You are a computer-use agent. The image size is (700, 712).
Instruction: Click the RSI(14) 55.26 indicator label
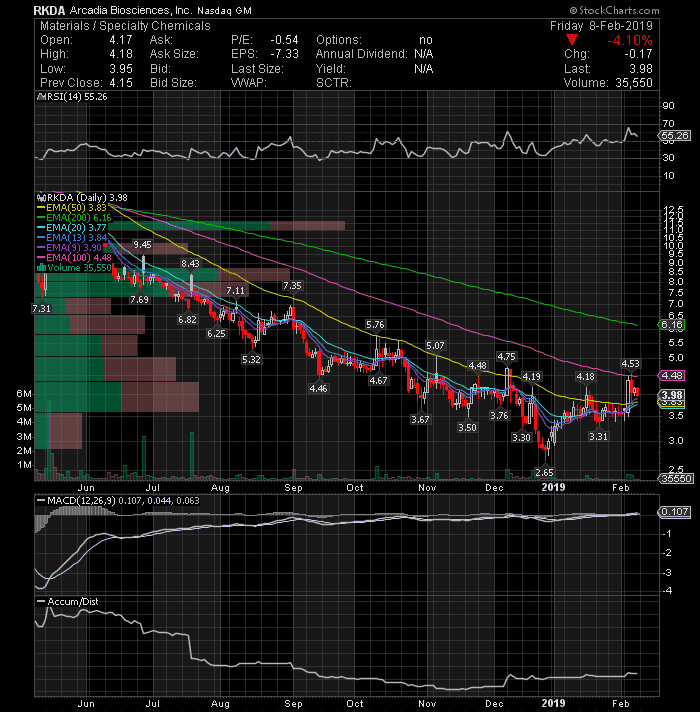76,97
